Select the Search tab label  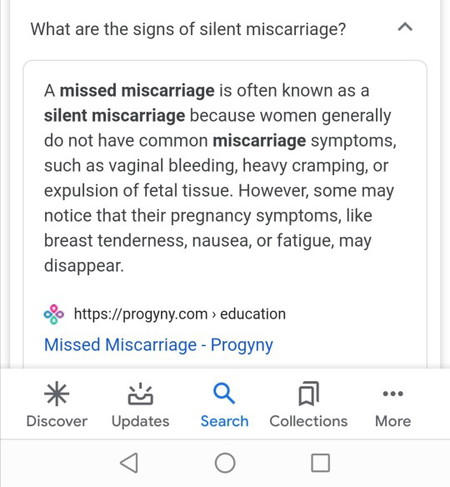tap(224, 421)
